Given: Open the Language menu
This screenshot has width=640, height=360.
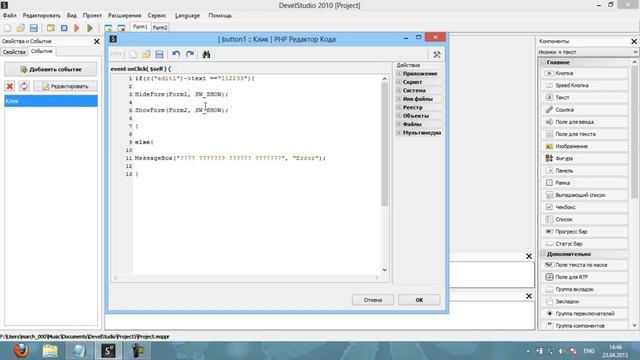Looking at the screenshot, I should [187, 16].
